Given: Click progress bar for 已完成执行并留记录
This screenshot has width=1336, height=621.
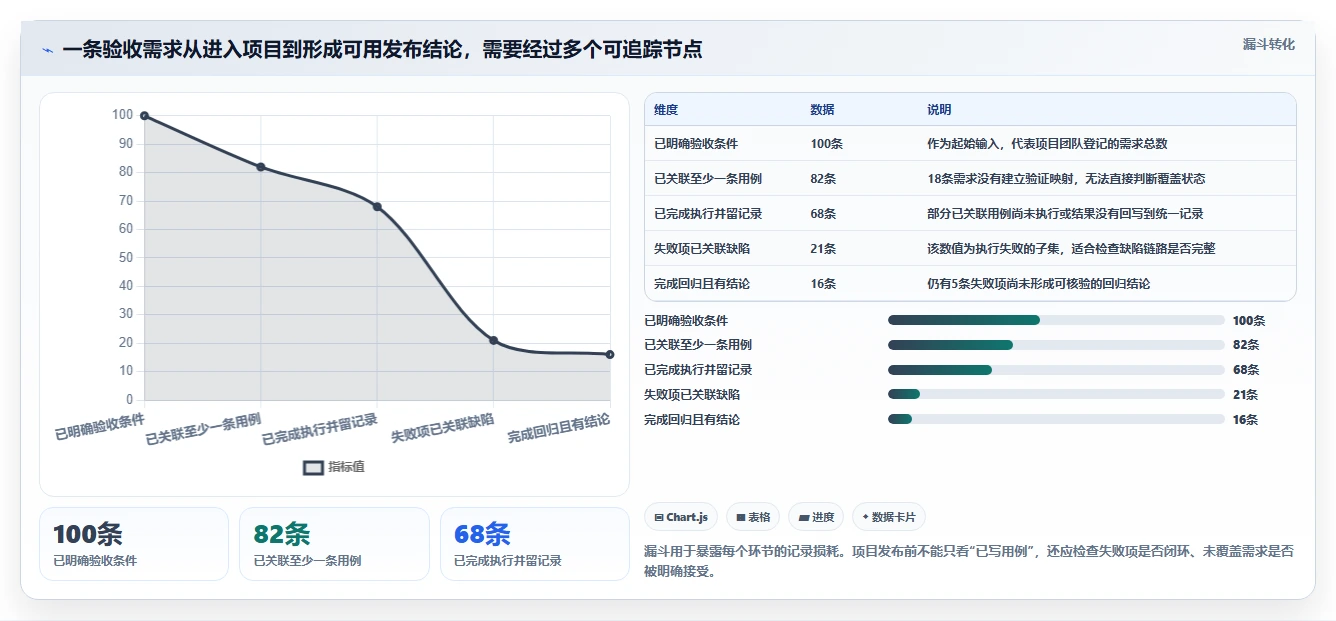Looking at the screenshot, I should [1056, 370].
